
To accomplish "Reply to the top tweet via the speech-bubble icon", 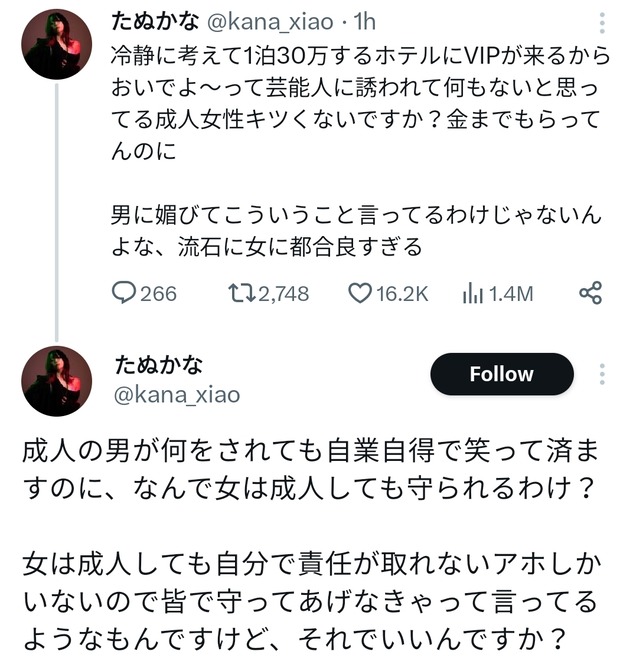I will coord(123,293).
